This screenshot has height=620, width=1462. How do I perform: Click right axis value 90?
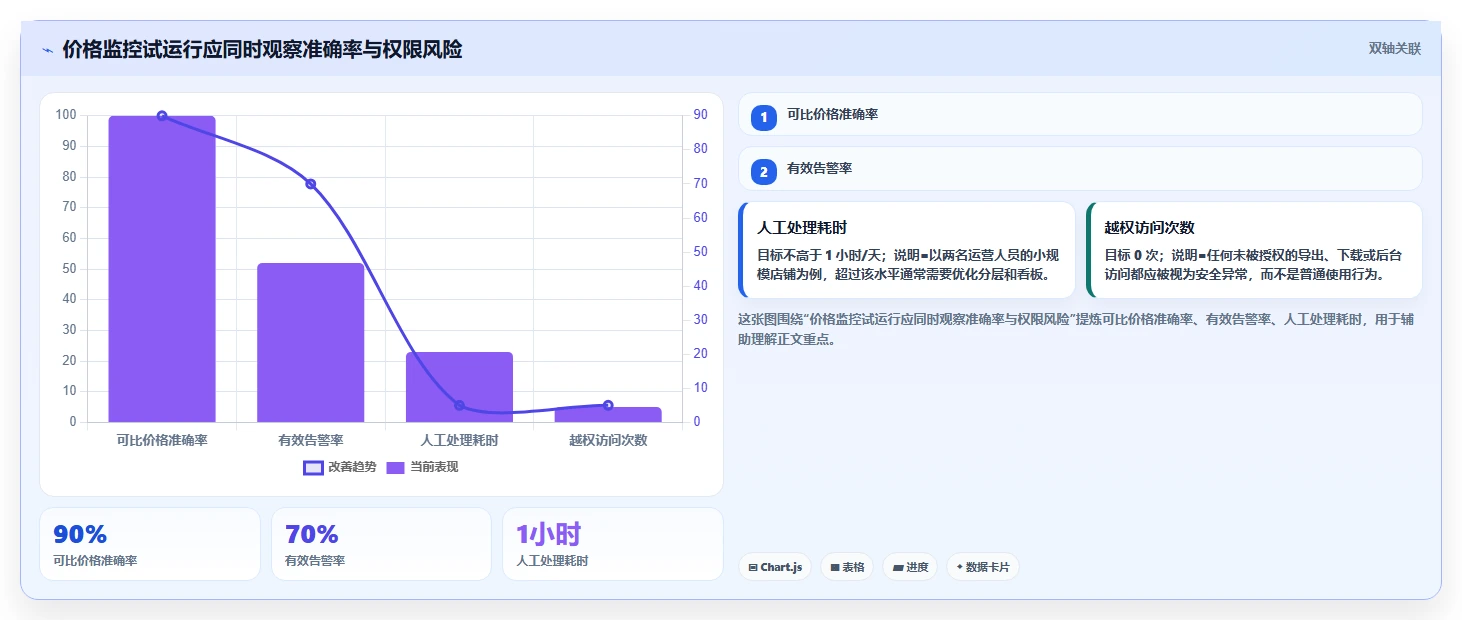pyautogui.click(x=701, y=115)
